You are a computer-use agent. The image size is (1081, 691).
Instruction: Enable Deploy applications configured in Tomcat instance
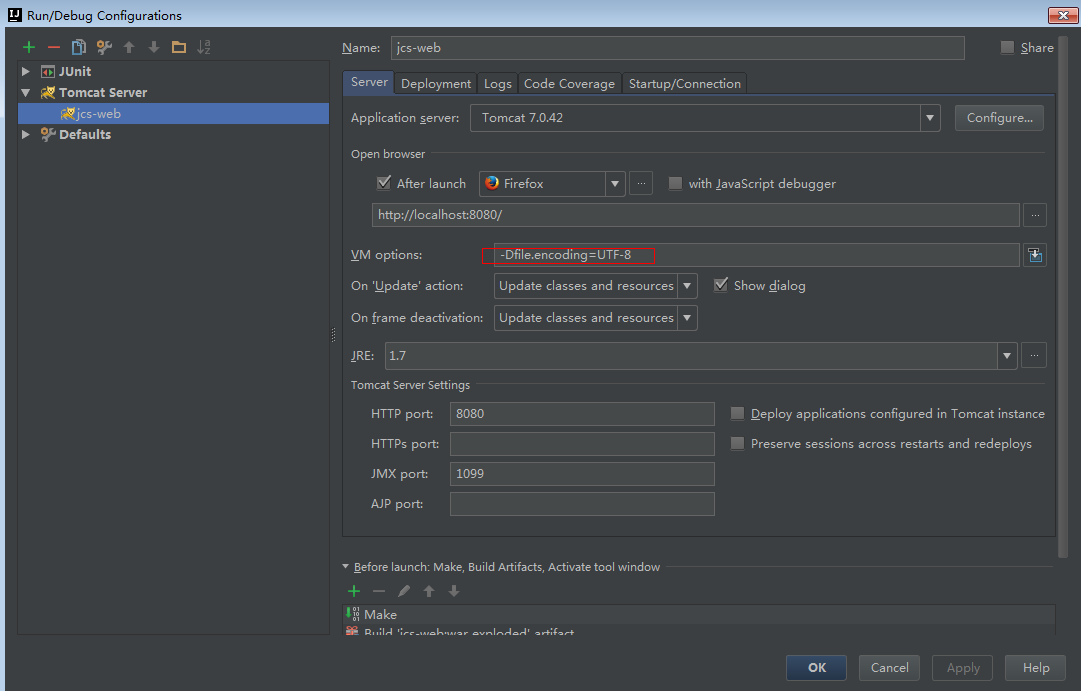[x=737, y=414]
